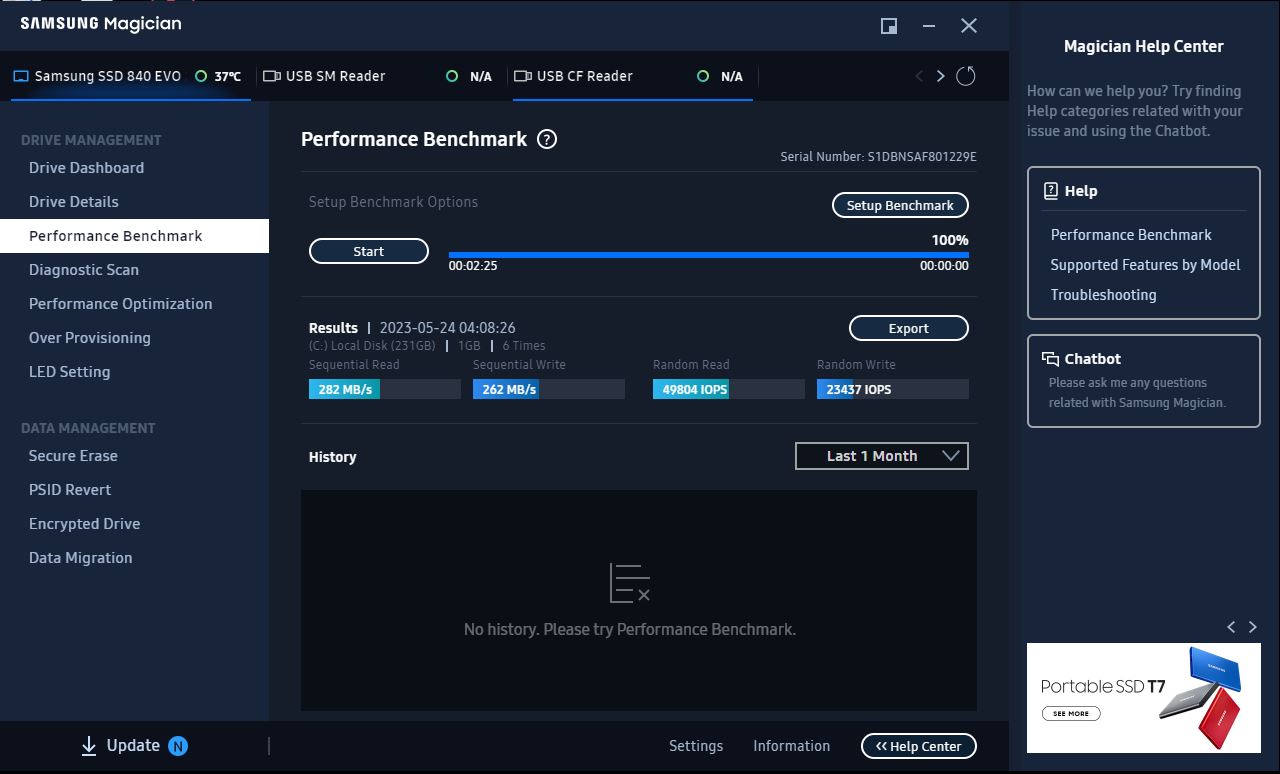Click the Setup Benchmark button

(x=900, y=205)
